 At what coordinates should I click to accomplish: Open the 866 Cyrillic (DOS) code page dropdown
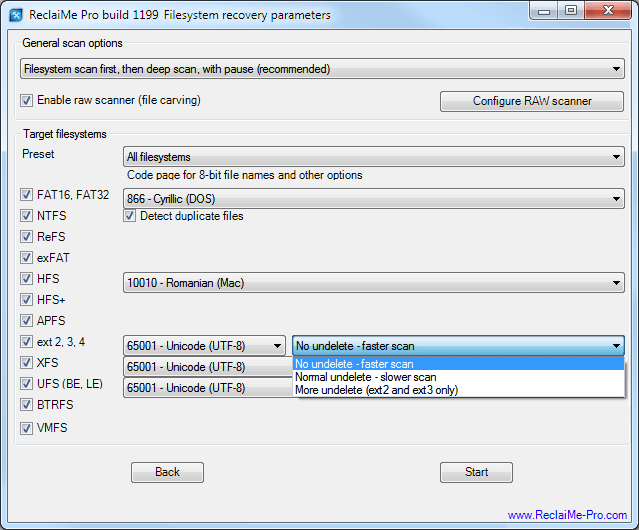point(373,199)
